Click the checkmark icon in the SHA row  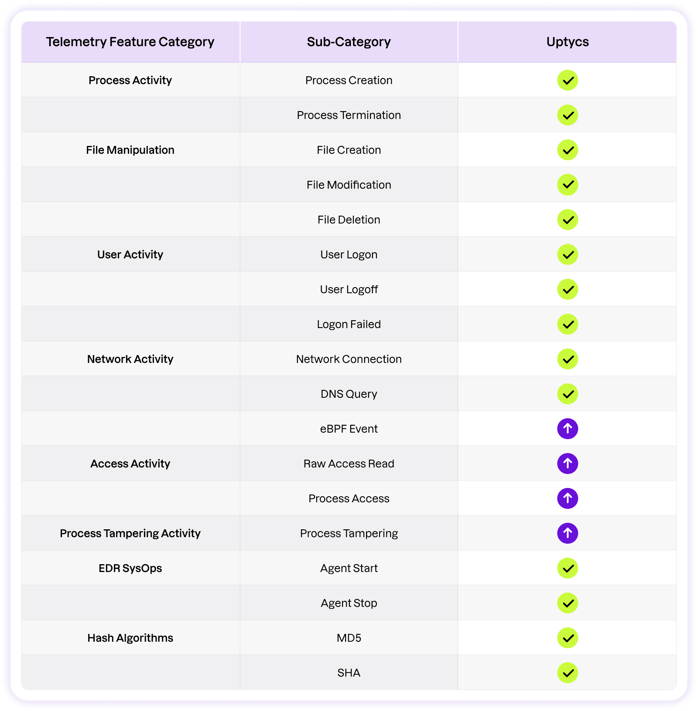[x=567, y=672]
